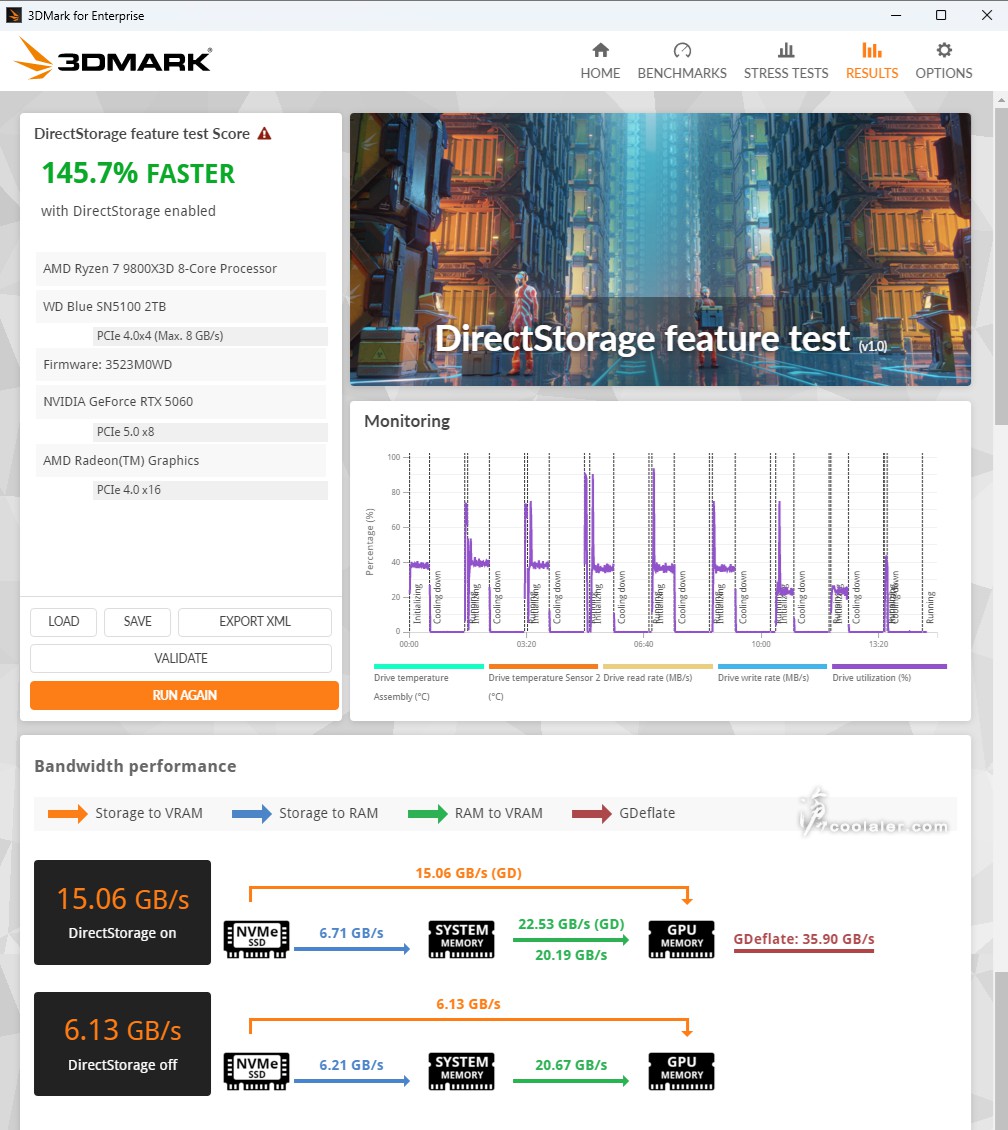Click the blue Storage to RAM arrow
Image resolution: width=1008 pixels, height=1130 pixels.
click(251, 814)
